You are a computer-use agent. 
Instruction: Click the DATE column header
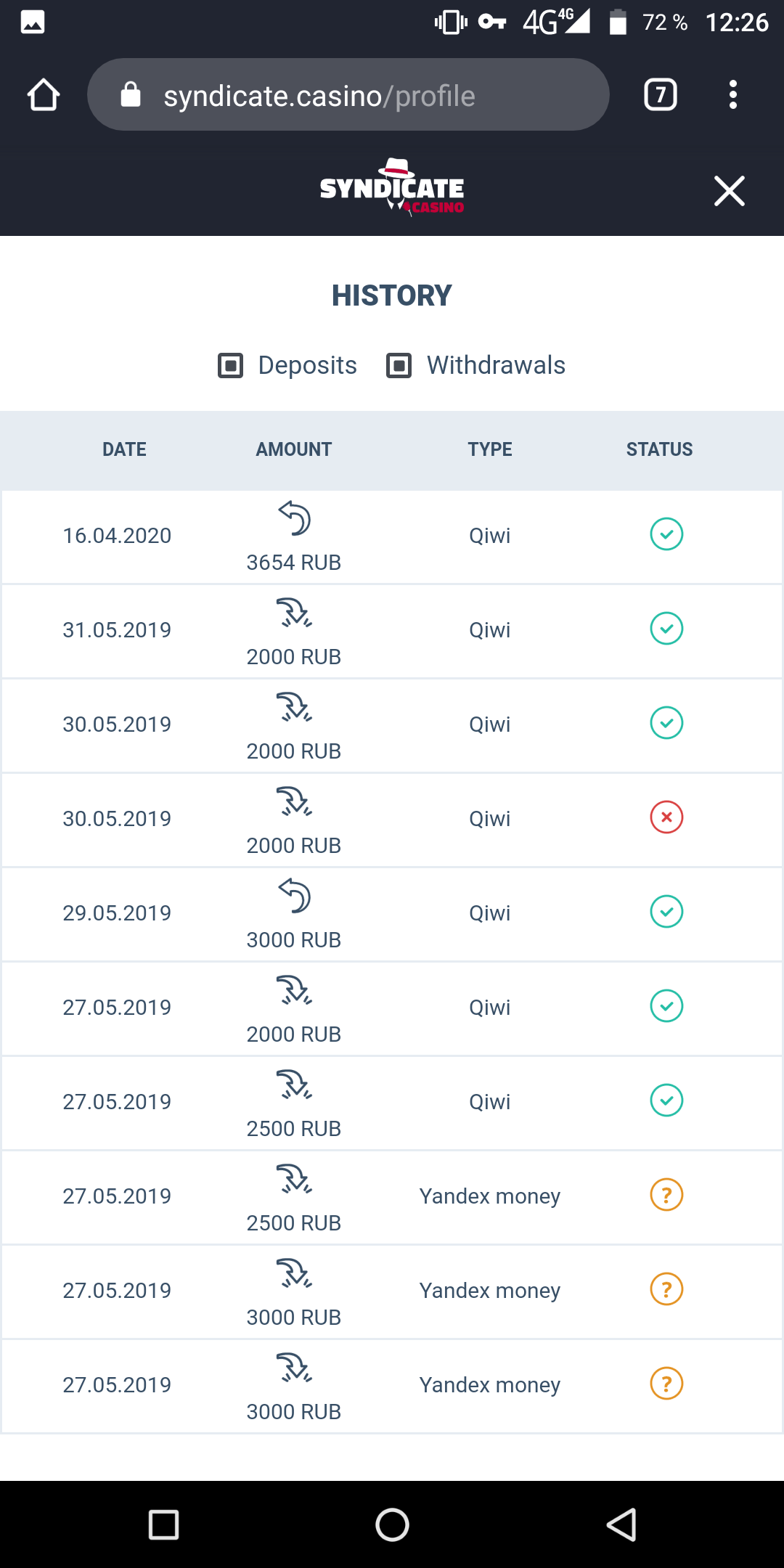(124, 449)
